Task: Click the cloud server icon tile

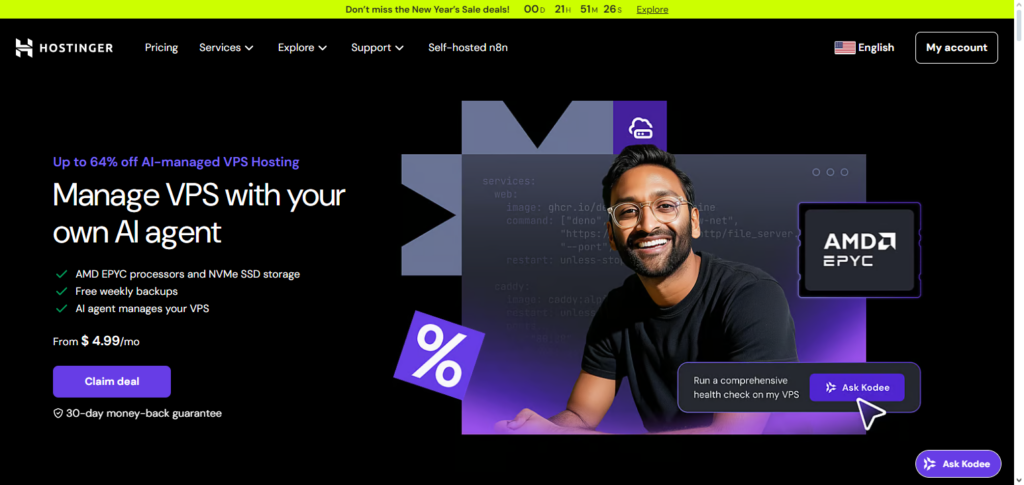Action: pos(640,127)
